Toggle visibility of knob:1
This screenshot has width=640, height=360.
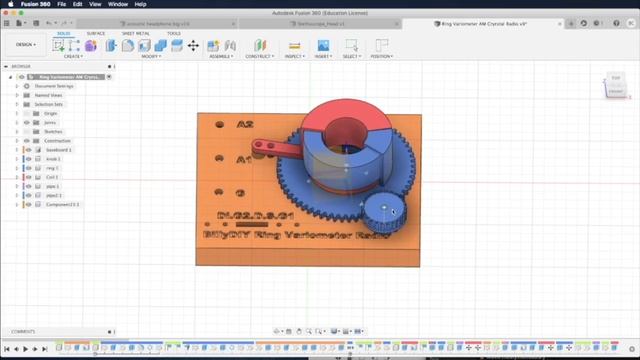[x=28, y=159]
